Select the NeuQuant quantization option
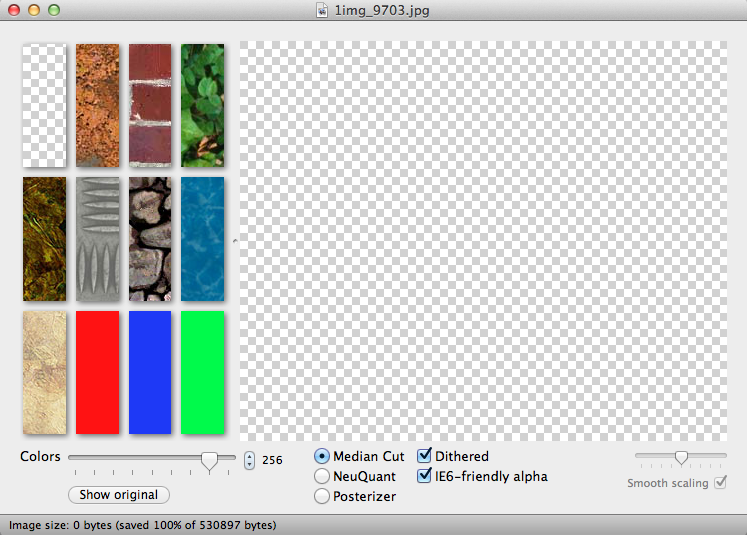 pos(322,476)
